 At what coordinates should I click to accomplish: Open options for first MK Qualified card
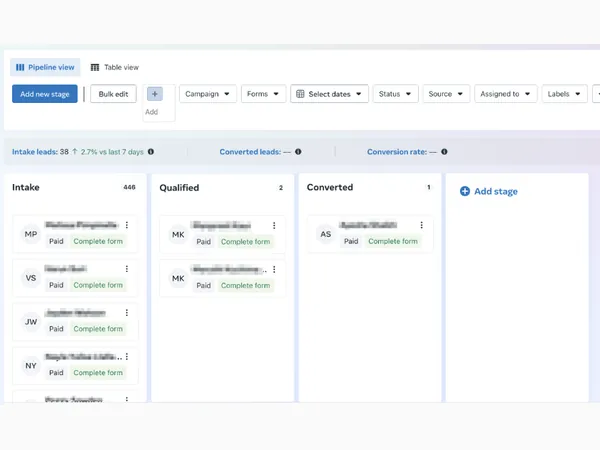coord(274,225)
